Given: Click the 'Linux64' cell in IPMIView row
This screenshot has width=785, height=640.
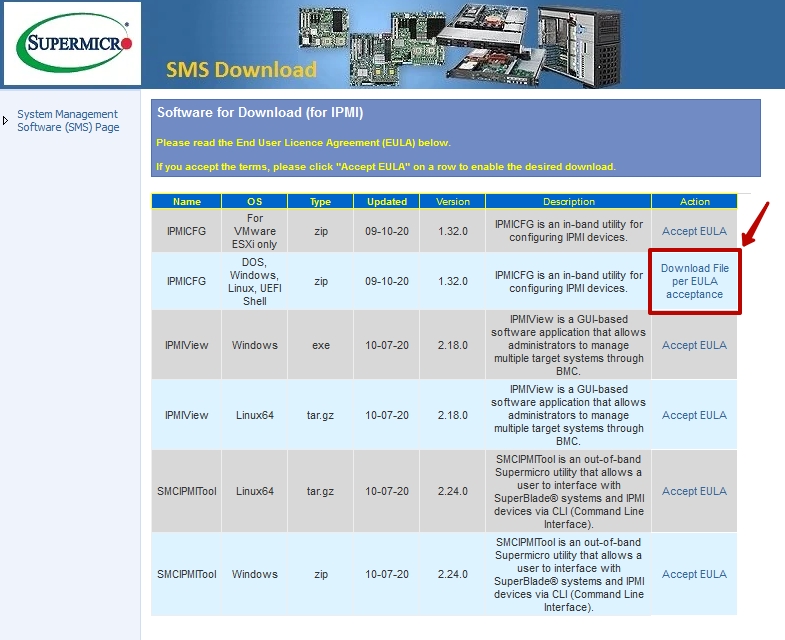Looking at the screenshot, I should click(x=254, y=415).
